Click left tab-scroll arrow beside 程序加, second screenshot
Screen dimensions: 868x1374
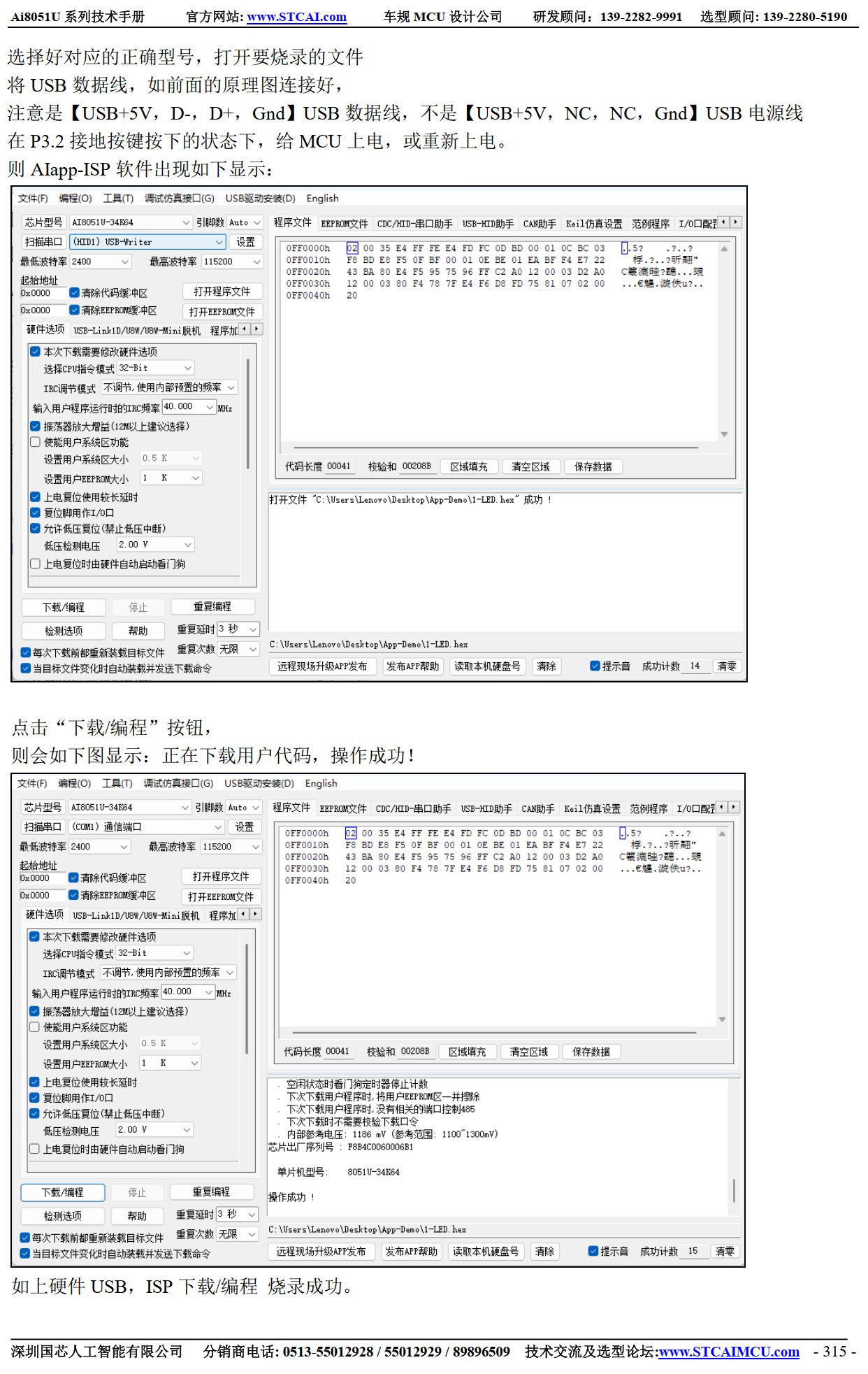(x=243, y=914)
